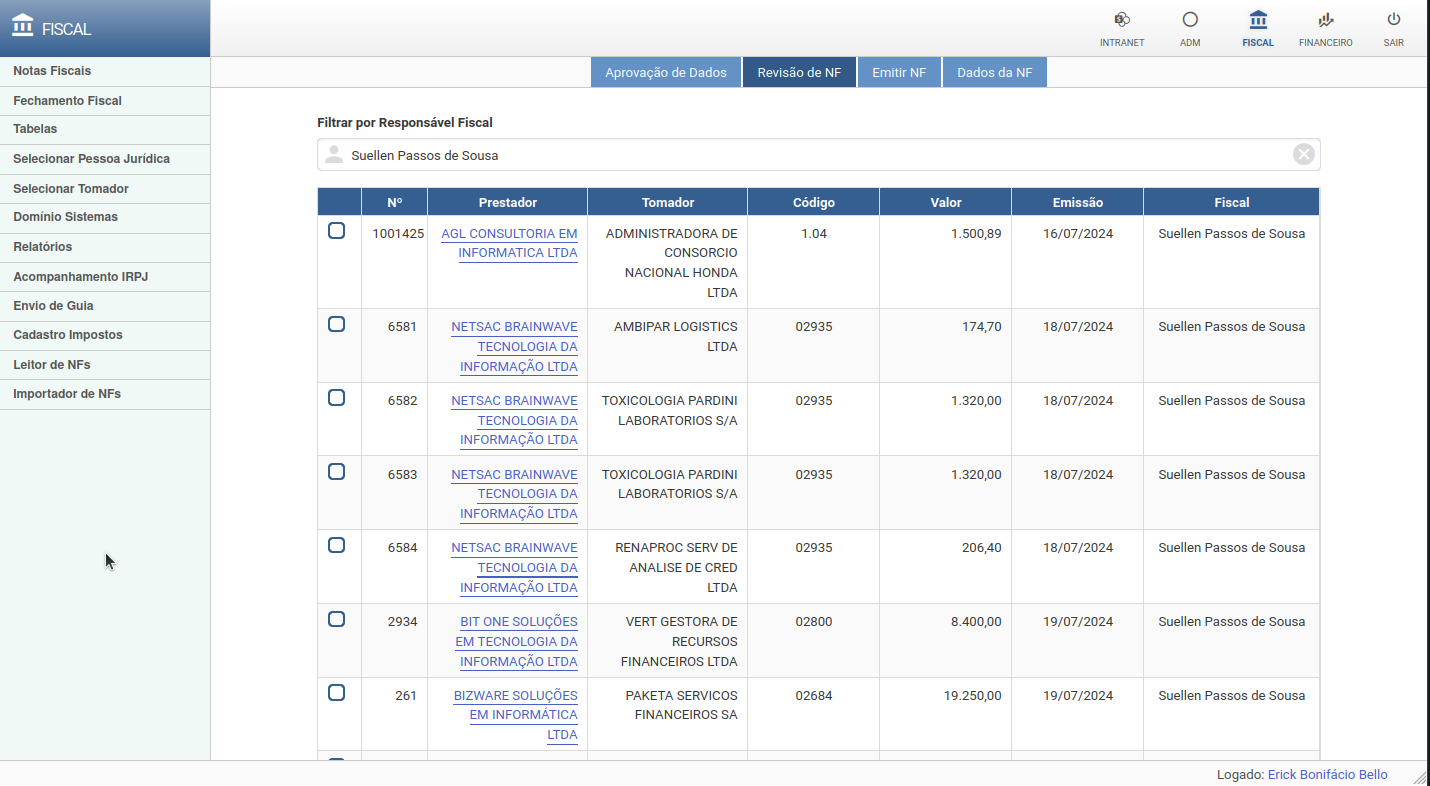The width and height of the screenshot is (1430, 786).
Task: Open Selecionar Pessoa Jurídica in sidebar
Action: click(105, 159)
